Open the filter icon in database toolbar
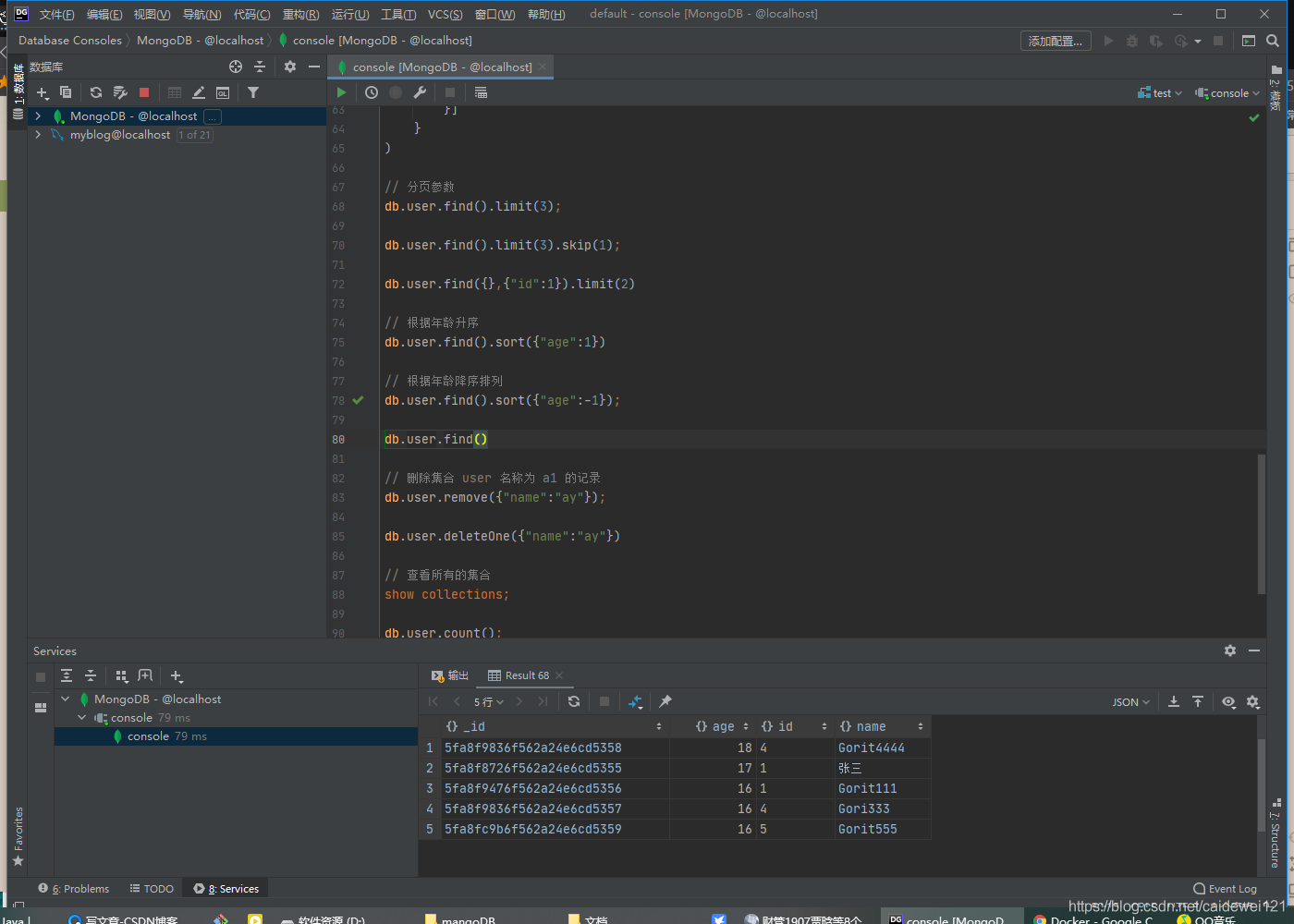1294x924 pixels. [253, 92]
